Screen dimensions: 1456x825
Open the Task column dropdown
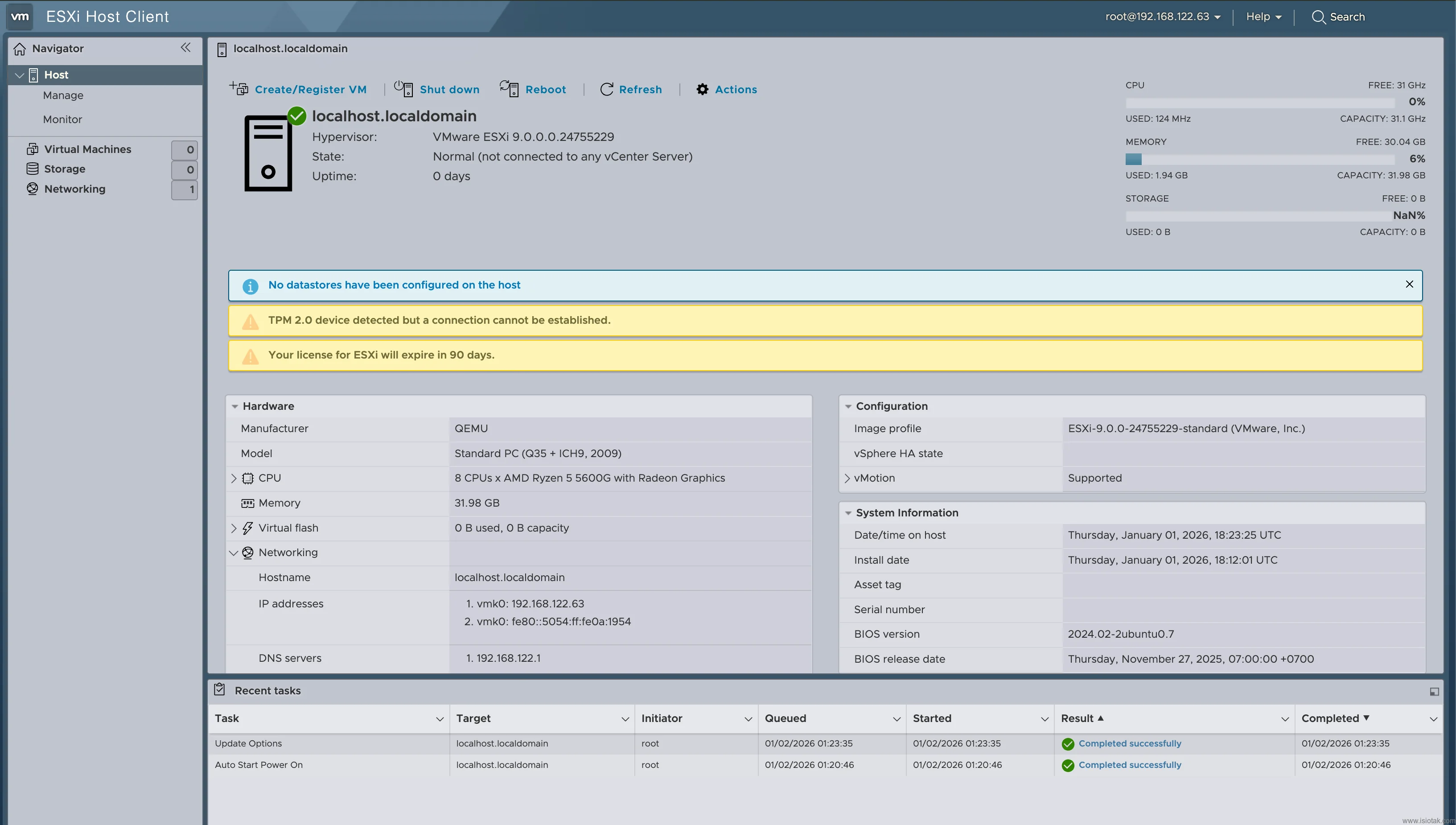(x=440, y=719)
